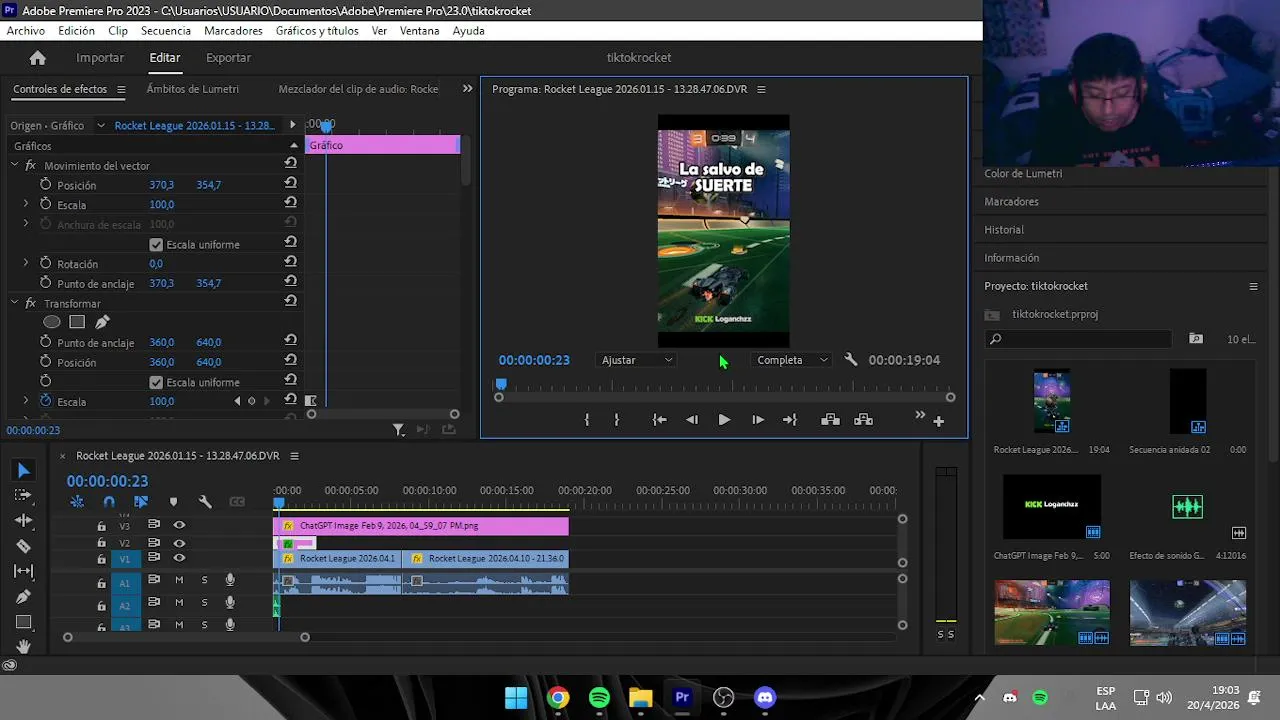This screenshot has width=1280, height=720.
Task: Hide track V2 with eye icon
Action: tap(179, 543)
